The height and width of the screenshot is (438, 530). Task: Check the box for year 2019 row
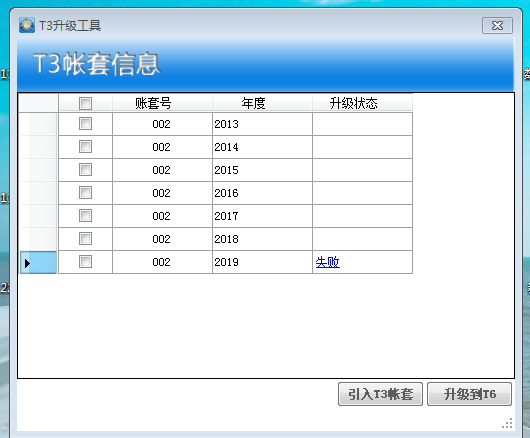[85, 262]
